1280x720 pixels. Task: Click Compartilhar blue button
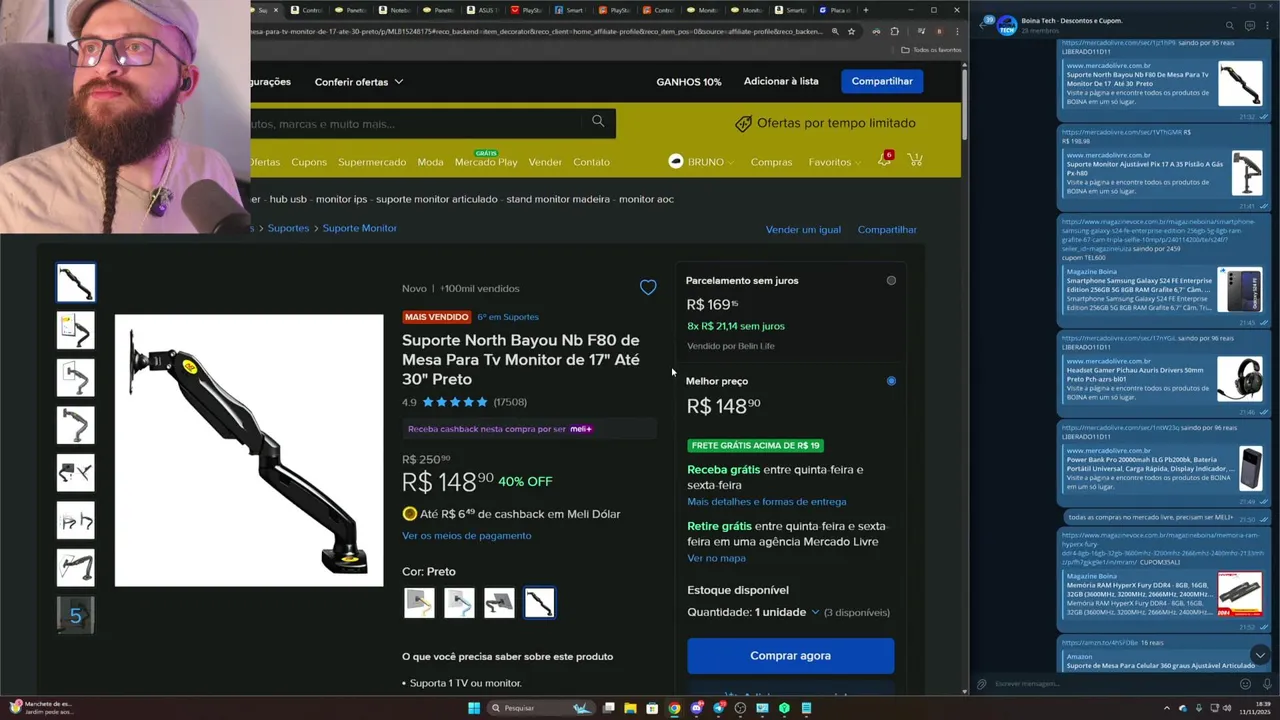[882, 81]
